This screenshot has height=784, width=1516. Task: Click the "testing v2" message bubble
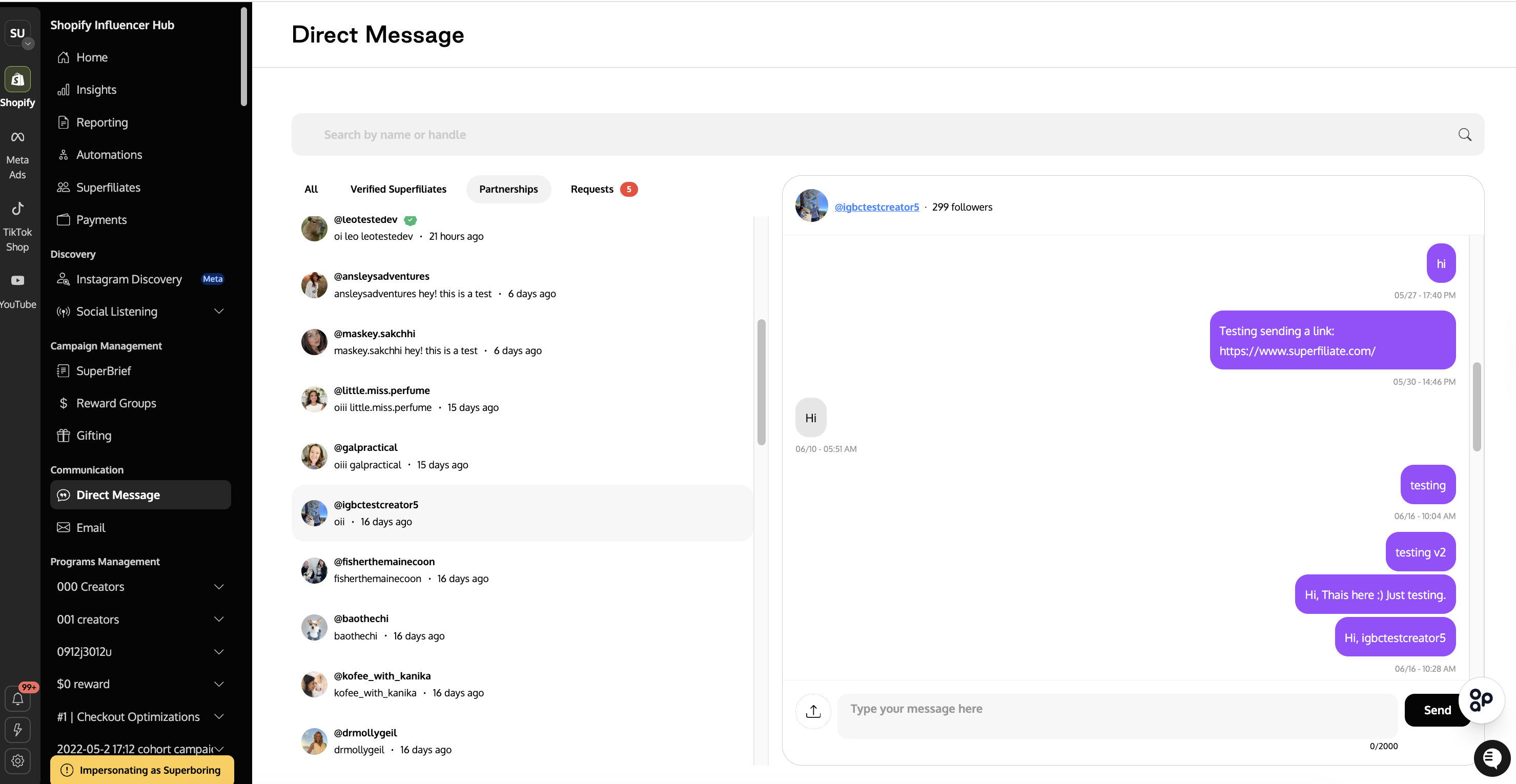click(x=1420, y=552)
